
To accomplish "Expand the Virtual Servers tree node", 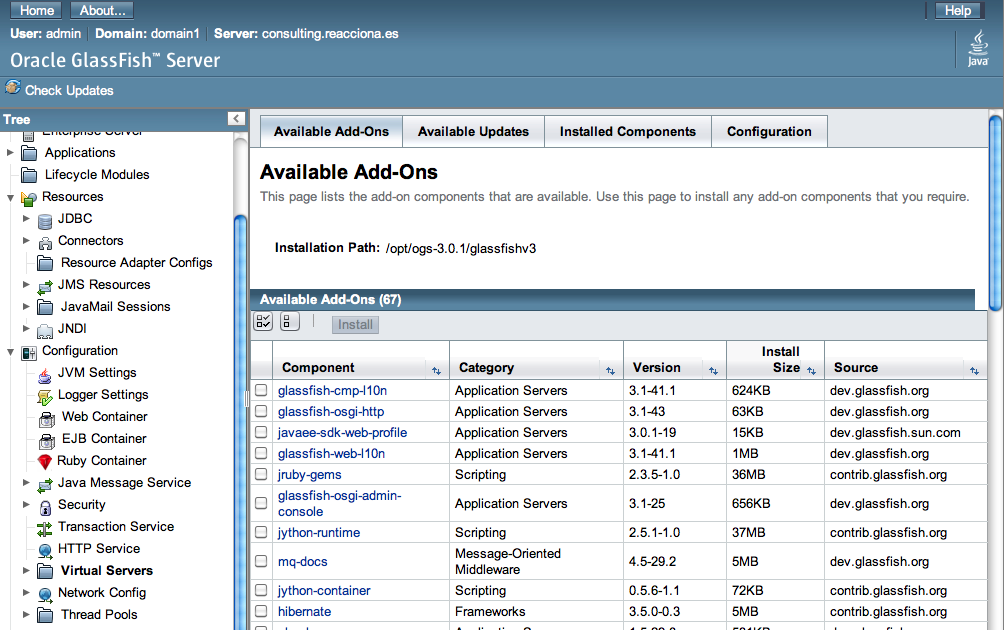I will coord(26,570).
